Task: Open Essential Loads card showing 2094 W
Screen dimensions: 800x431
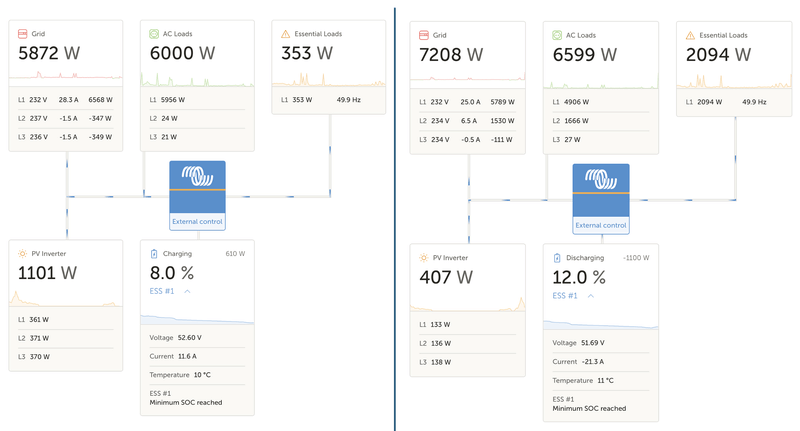Action: [x=734, y=69]
